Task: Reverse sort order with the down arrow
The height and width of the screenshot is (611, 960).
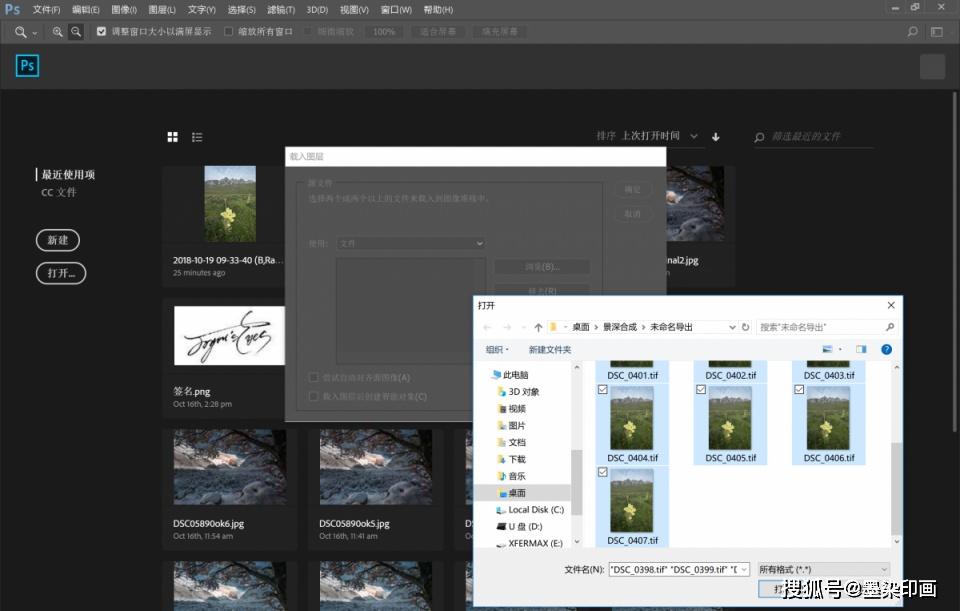Action: coord(716,137)
